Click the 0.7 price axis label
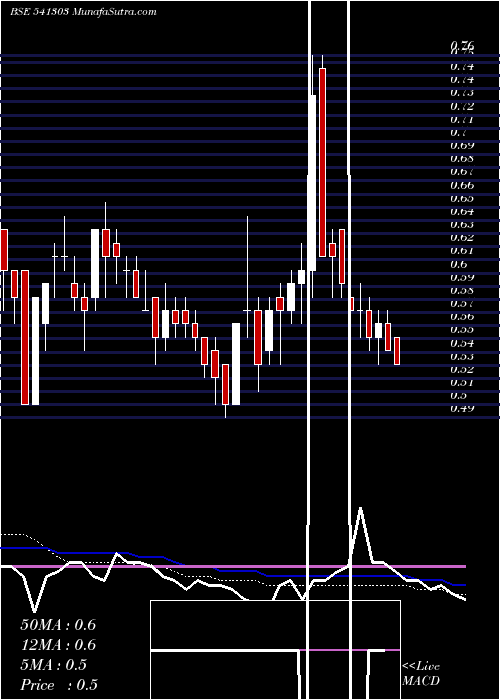 tap(458, 133)
